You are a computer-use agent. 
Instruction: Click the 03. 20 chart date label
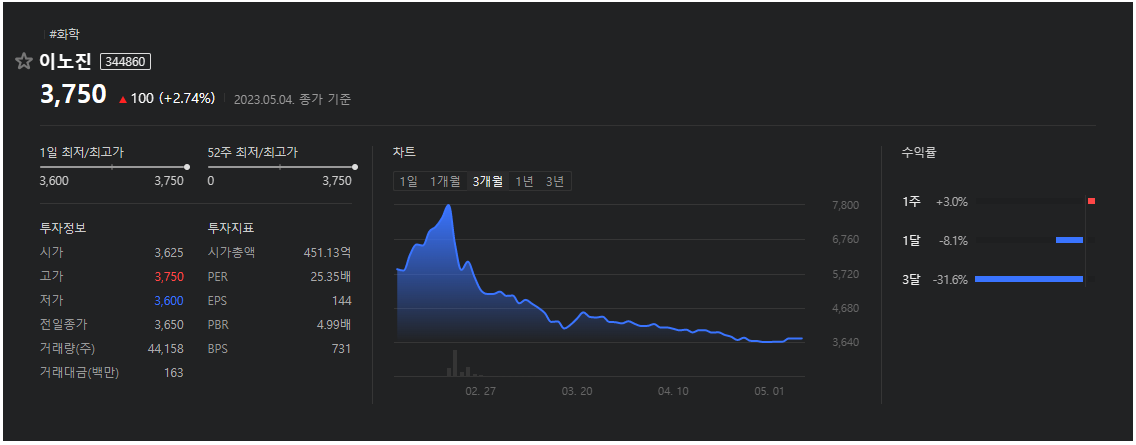(577, 391)
